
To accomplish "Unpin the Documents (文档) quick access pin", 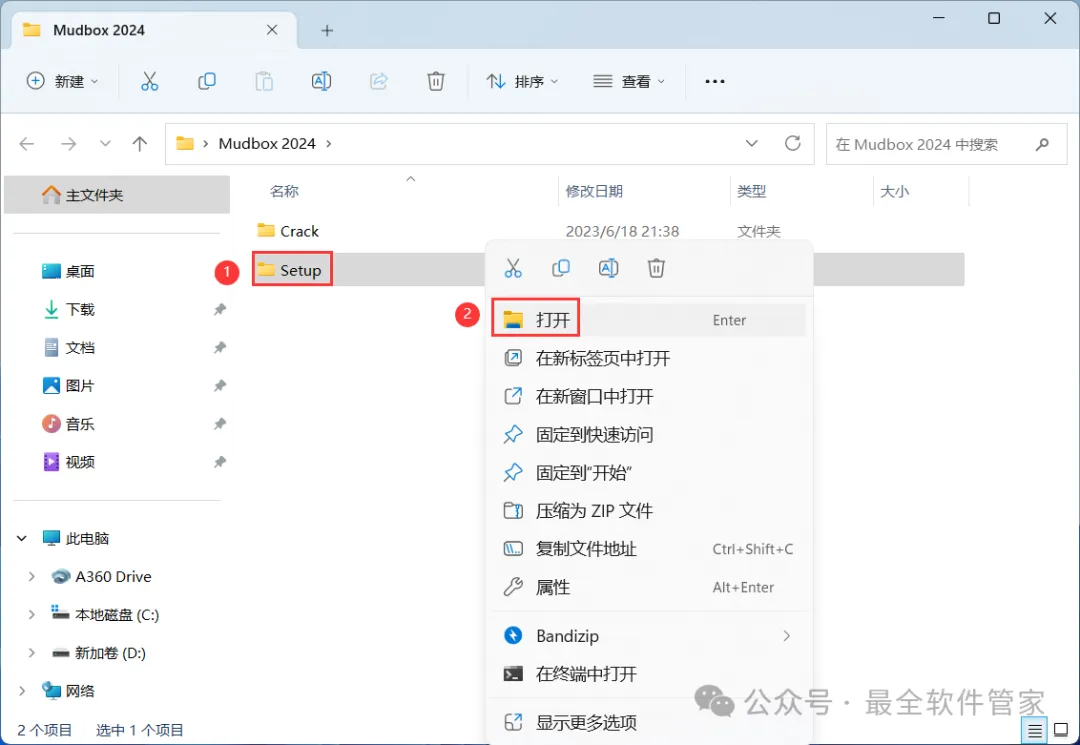I will click(220, 348).
